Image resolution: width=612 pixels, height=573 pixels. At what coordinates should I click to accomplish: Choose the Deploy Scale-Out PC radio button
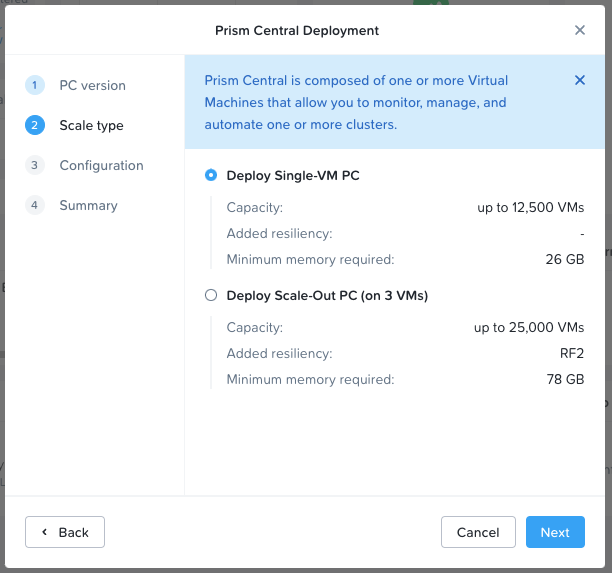point(210,295)
